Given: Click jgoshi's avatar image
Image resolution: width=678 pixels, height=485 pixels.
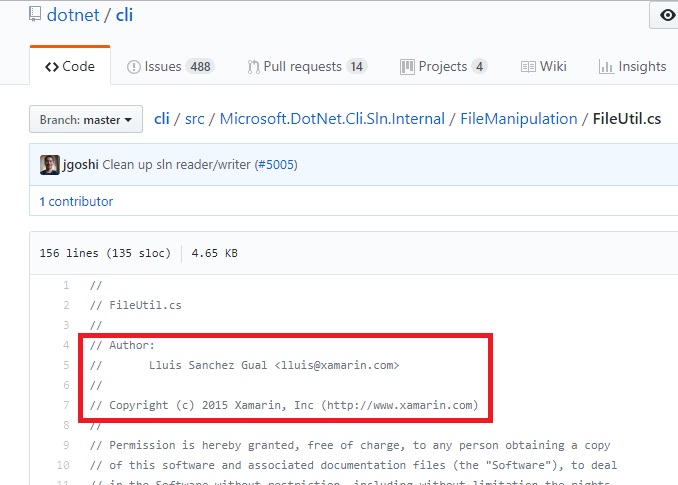Looking at the screenshot, I should coord(49,165).
